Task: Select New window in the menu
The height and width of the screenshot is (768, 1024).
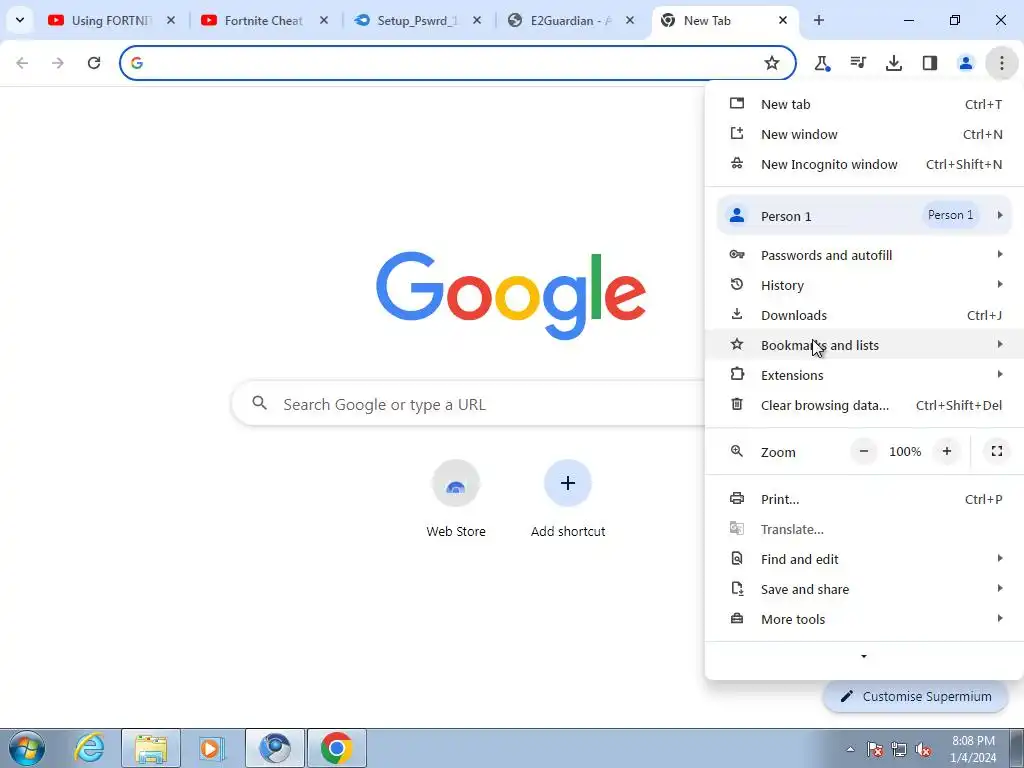Action: click(x=864, y=134)
